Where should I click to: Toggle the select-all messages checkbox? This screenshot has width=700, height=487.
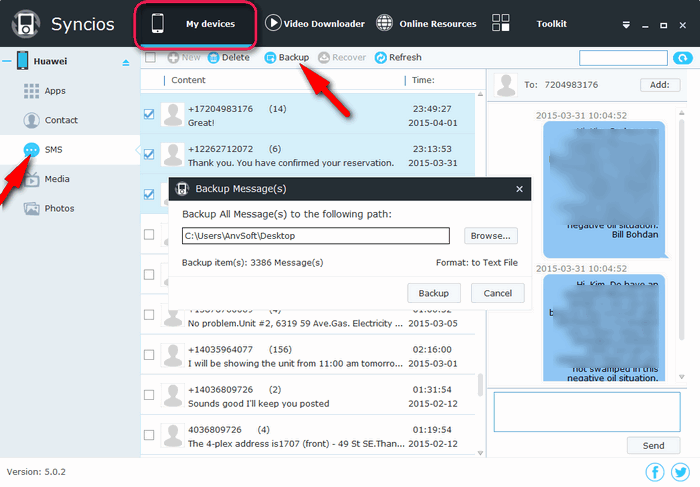pyautogui.click(x=150, y=58)
